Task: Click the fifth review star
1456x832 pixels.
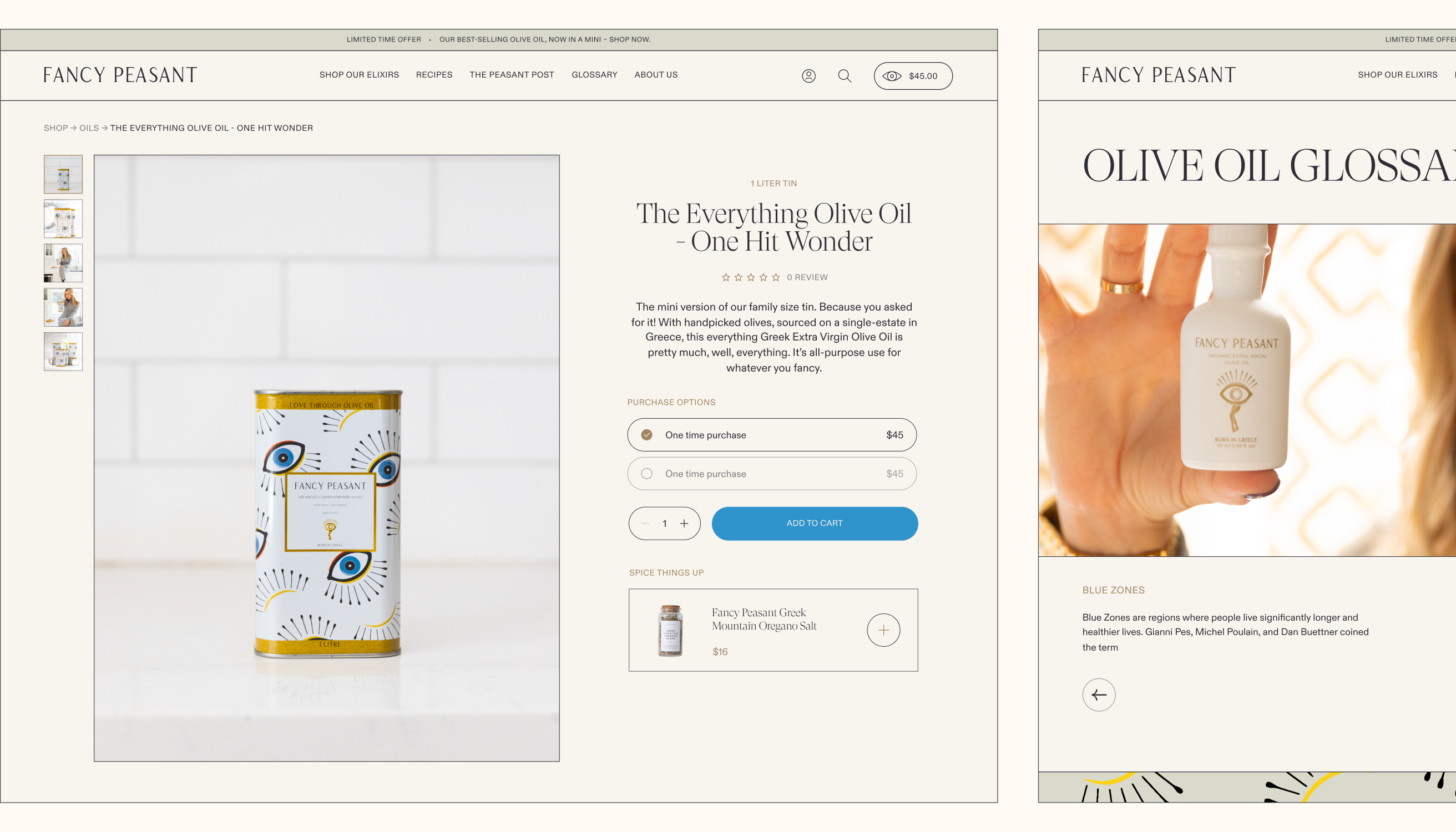Action: (776, 277)
